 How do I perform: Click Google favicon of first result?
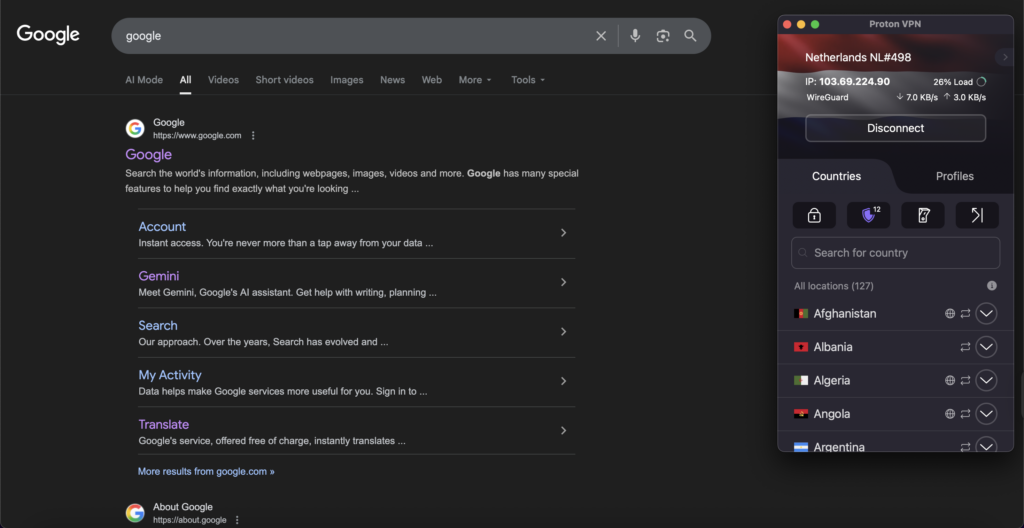coord(135,129)
